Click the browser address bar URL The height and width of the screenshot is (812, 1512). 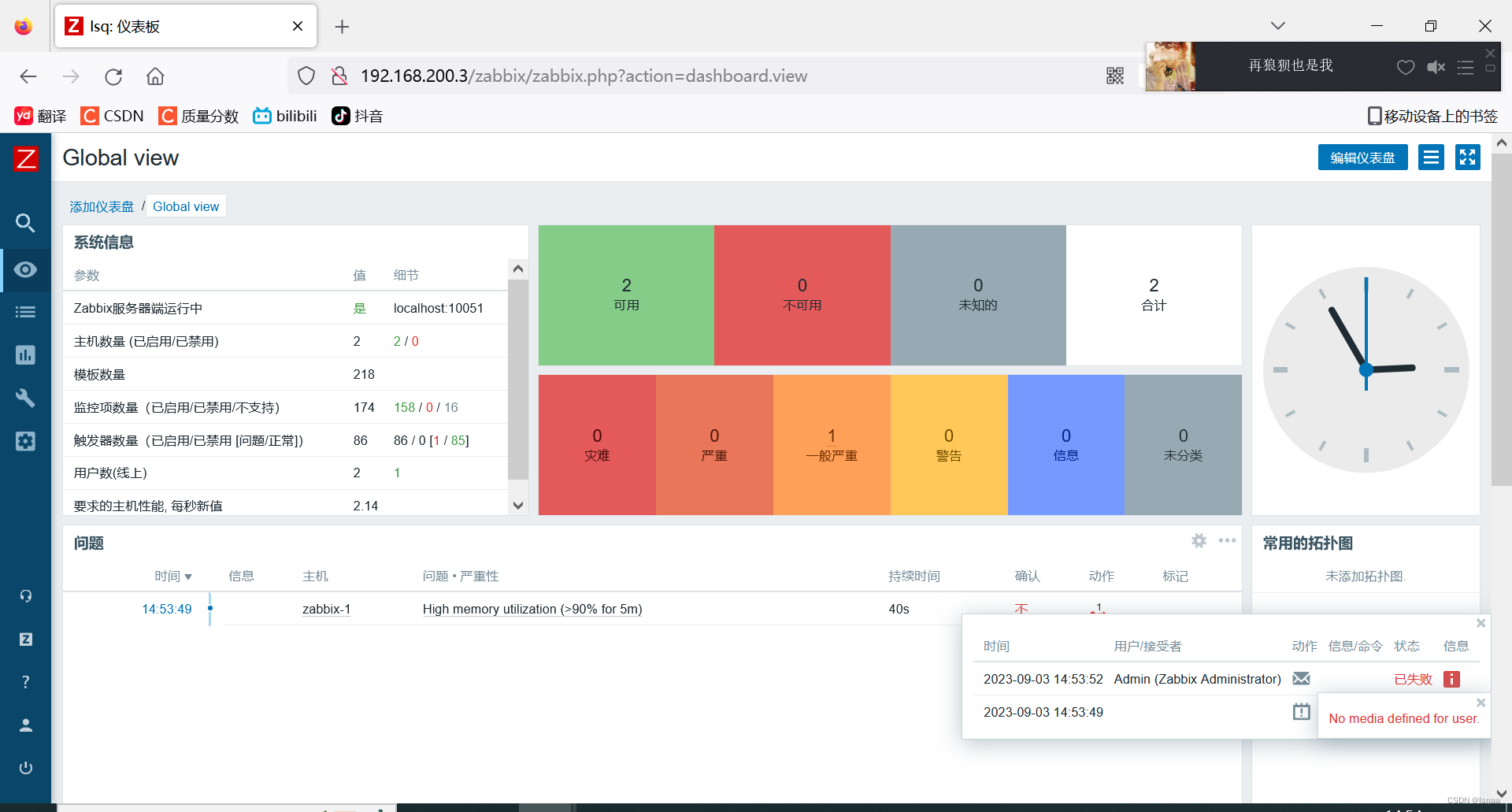tap(584, 76)
